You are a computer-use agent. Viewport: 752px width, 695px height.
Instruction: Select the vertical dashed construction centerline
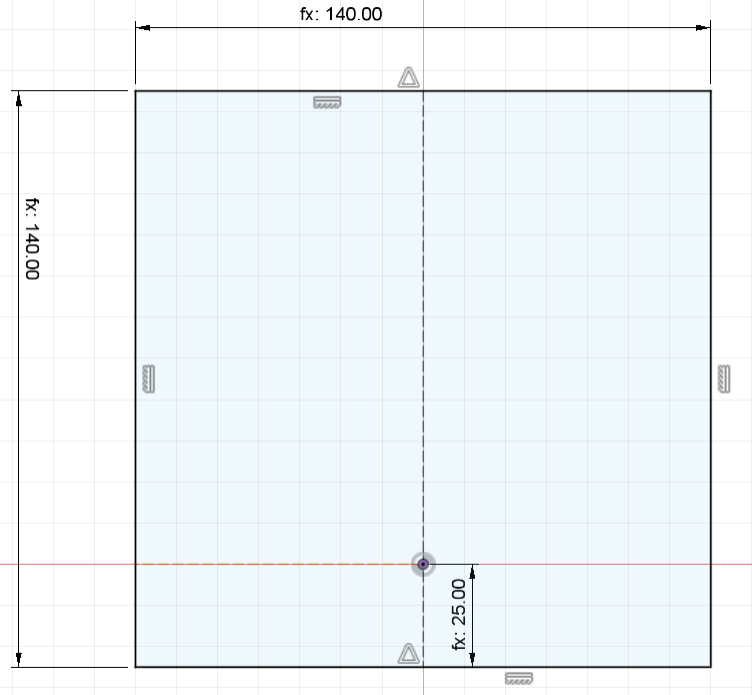click(423, 300)
